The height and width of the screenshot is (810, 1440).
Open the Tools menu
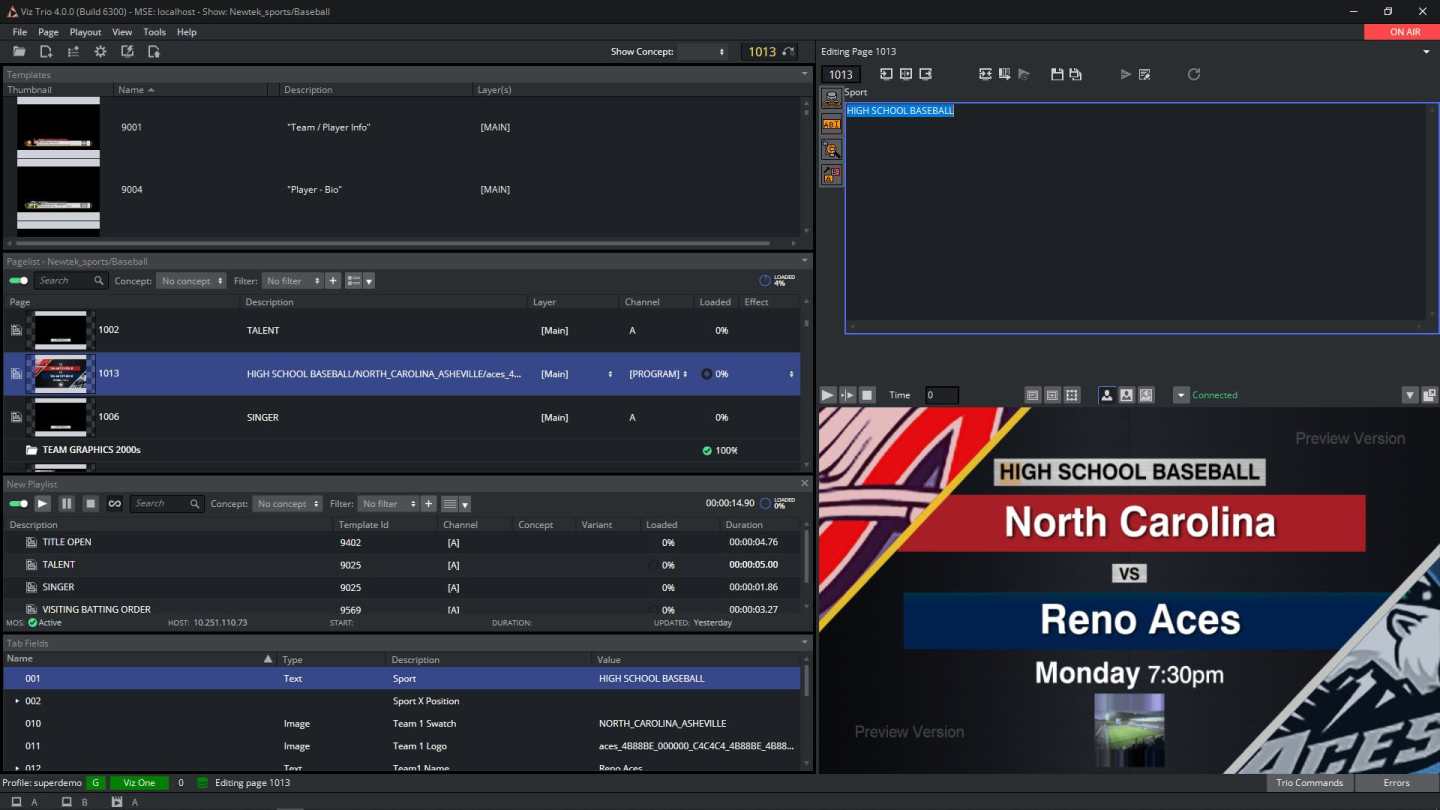pos(154,32)
